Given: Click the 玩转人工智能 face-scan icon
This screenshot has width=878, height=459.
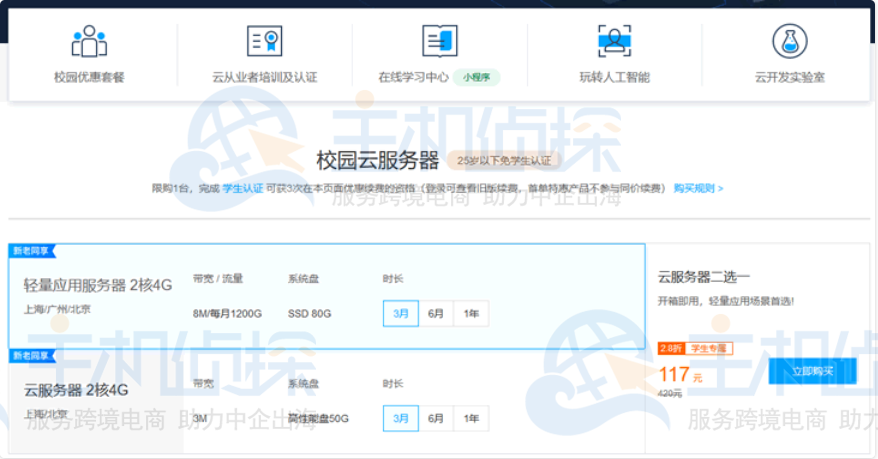Looking at the screenshot, I should [614, 41].
